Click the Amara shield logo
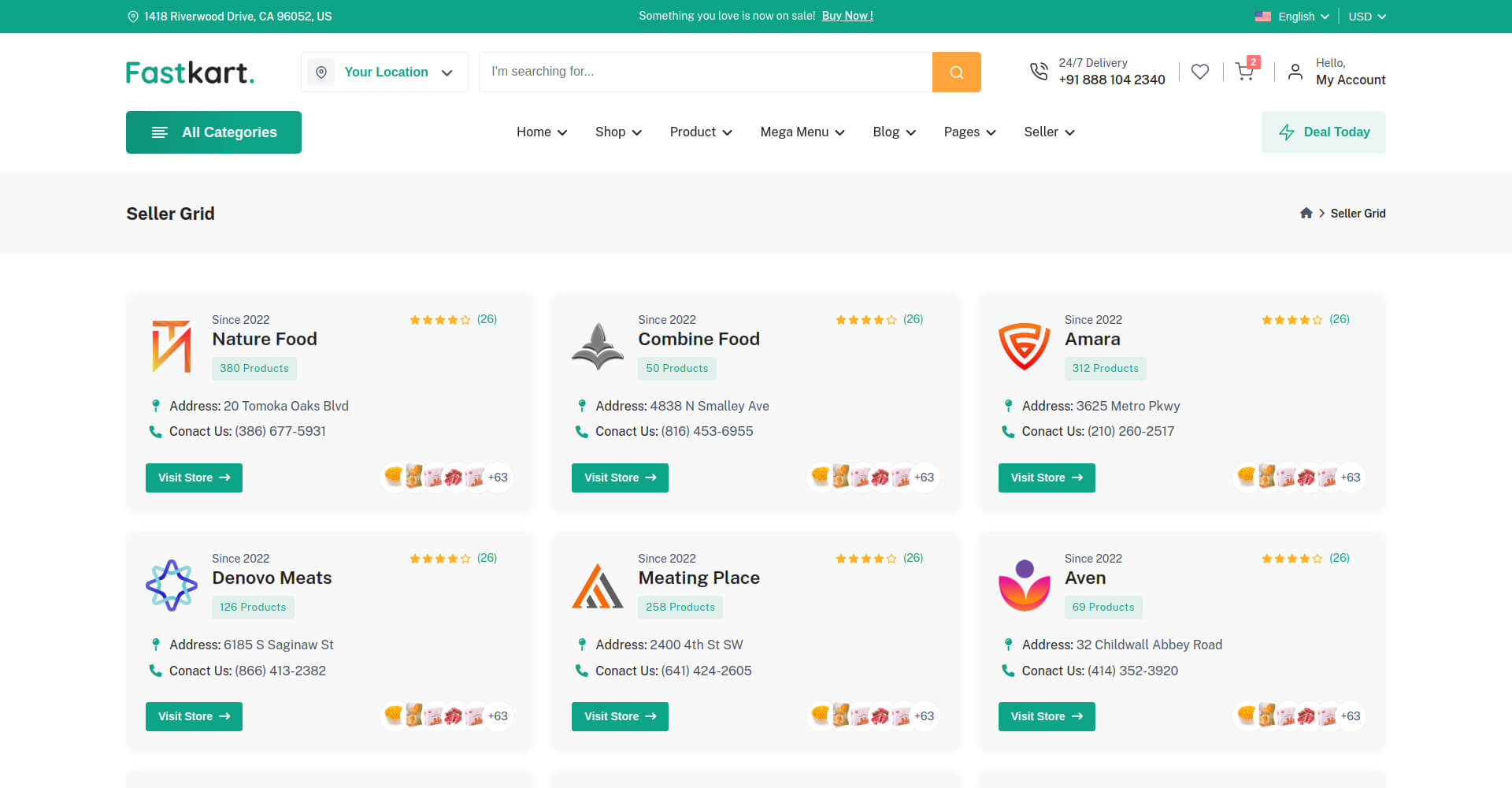This screenshot has height=788, width=1512. coord(1024,346)
